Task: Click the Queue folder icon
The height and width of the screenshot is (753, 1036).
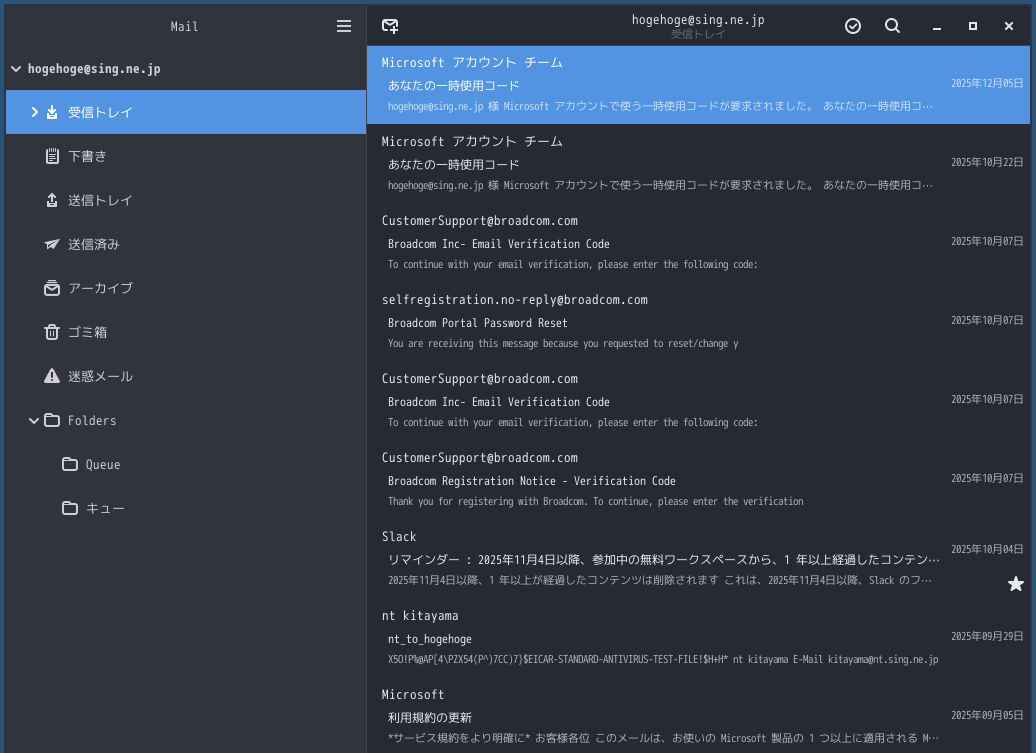Action: click(69, 464)
